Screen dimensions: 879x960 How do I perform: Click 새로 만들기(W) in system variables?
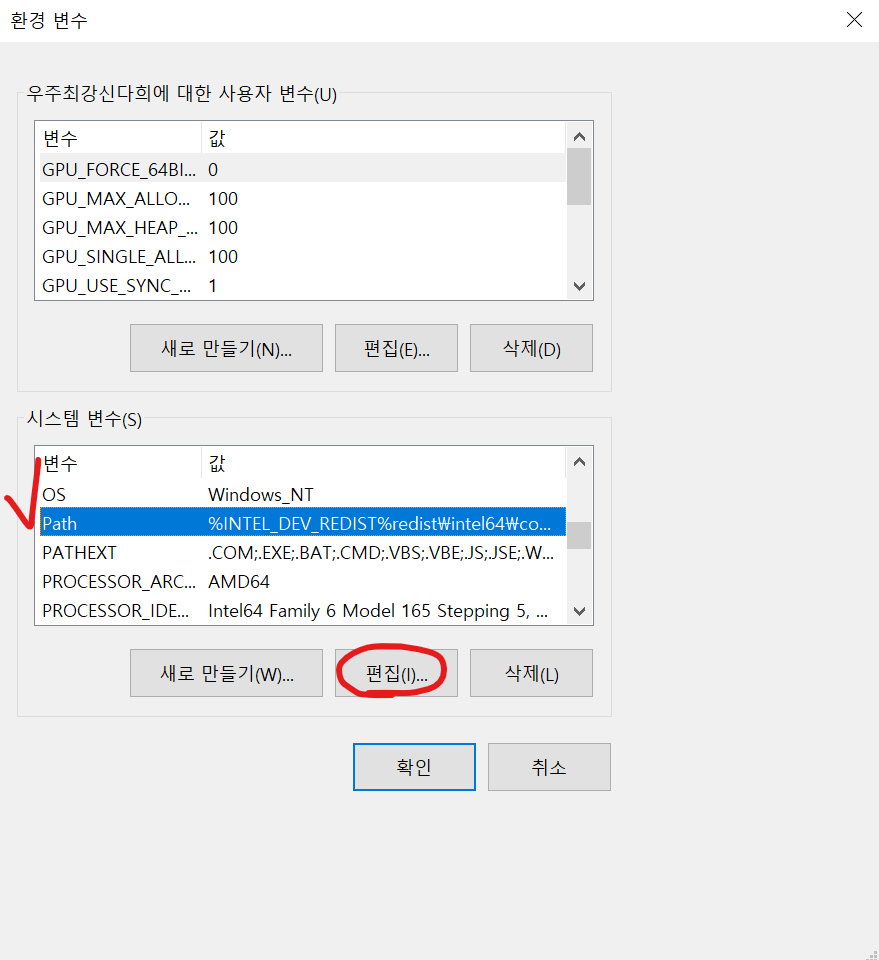pos(226,673)
